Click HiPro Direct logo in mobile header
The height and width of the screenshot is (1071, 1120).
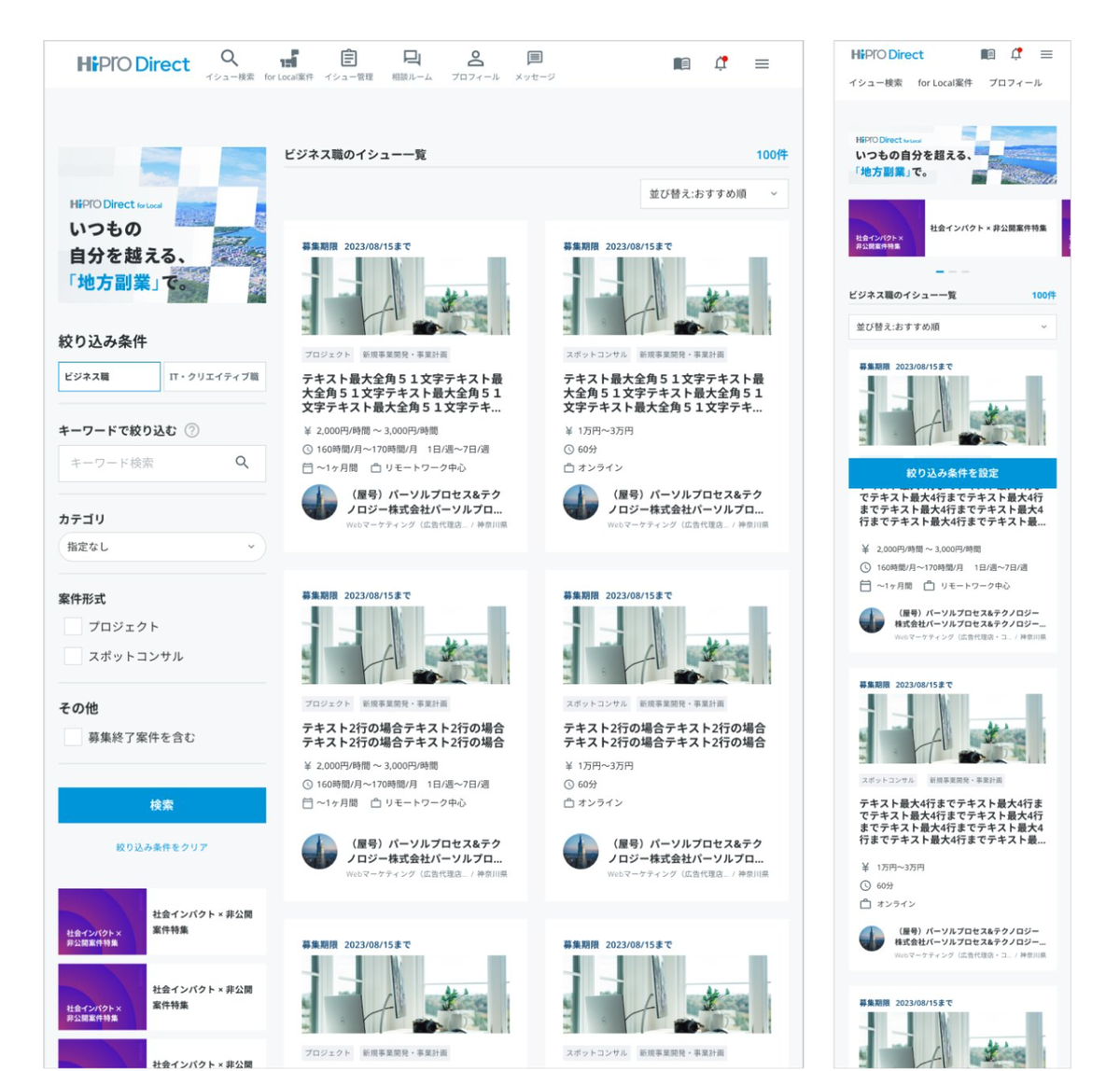pos(887,54)
